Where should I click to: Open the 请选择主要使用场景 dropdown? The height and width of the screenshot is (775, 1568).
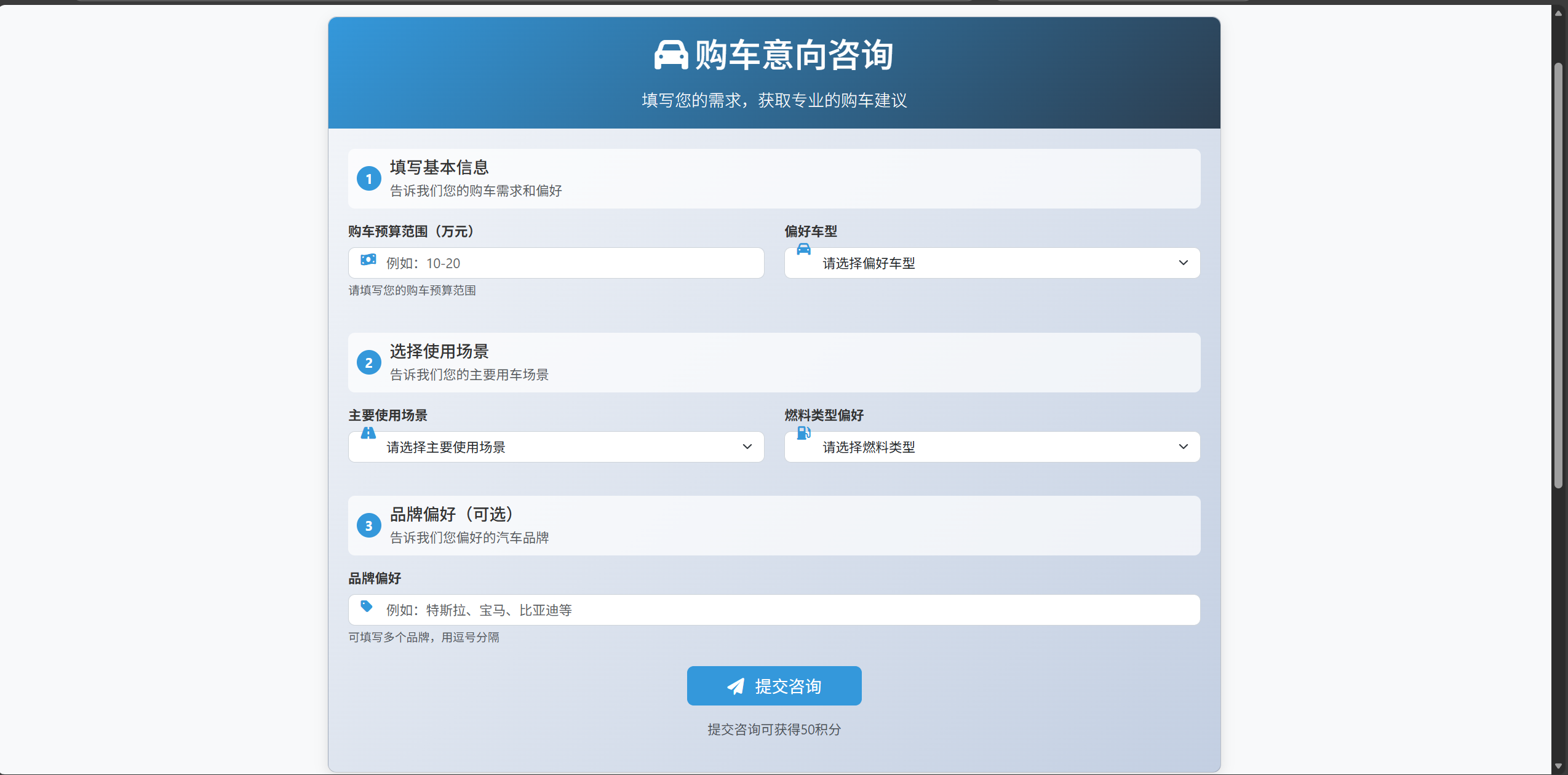click(x=555, y=447)
